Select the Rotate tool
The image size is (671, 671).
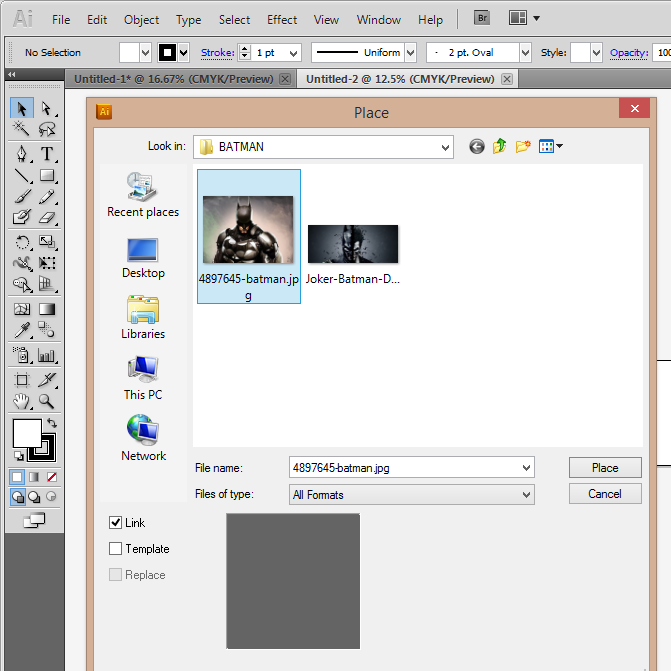[x=22, y=242]
